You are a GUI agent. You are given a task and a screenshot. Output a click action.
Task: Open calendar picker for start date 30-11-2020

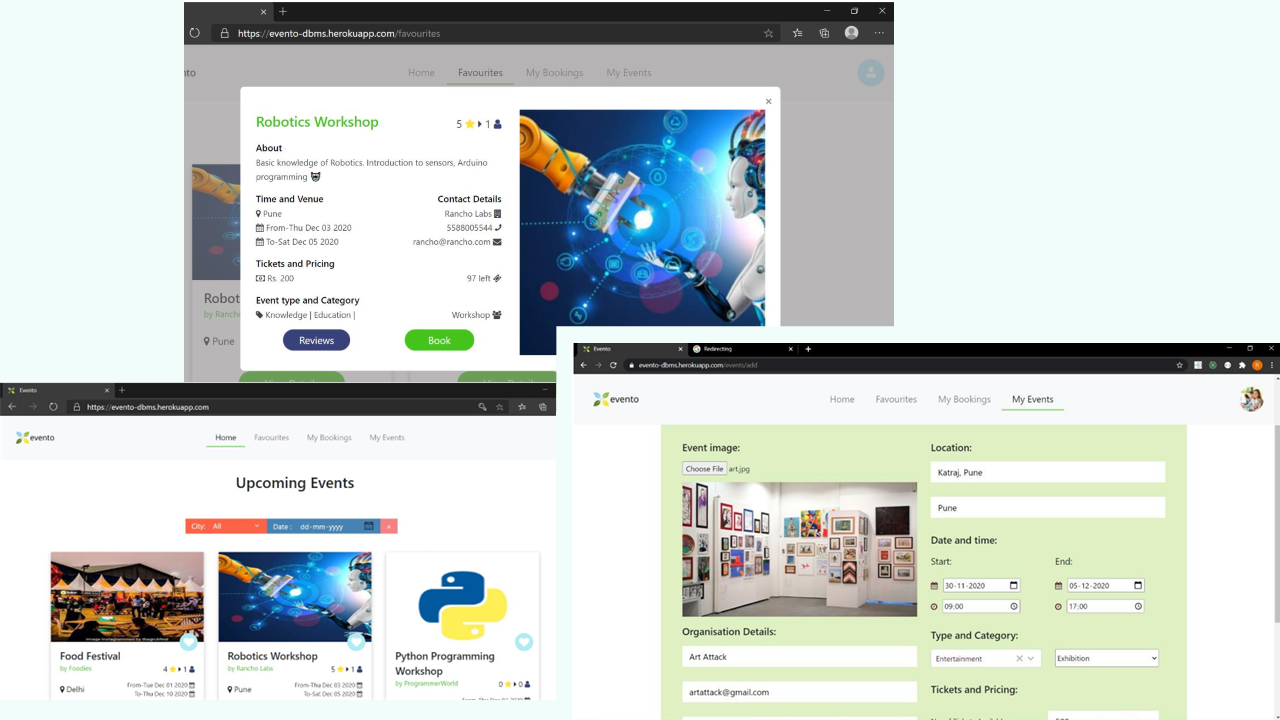coord(1013,586)
